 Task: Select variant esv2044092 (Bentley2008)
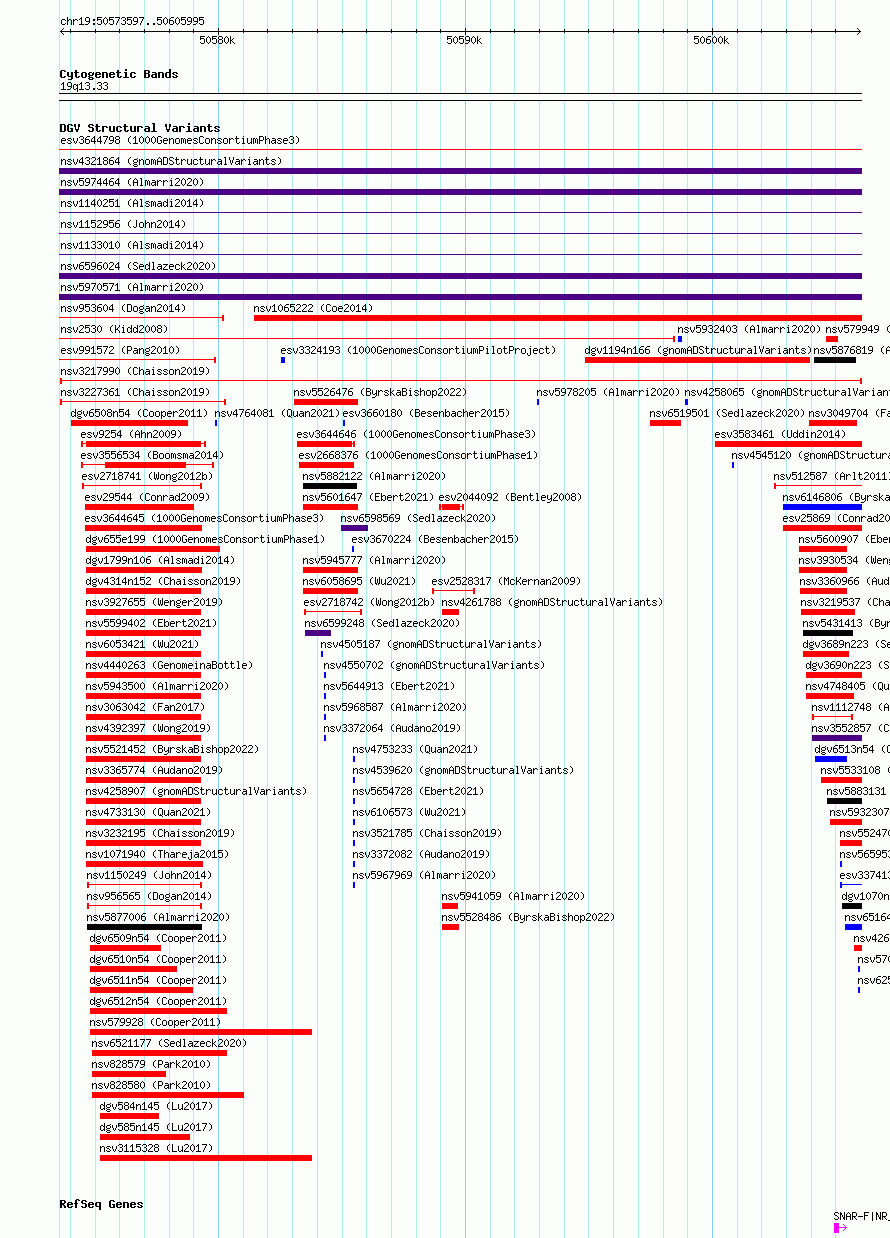coord(510,497)
